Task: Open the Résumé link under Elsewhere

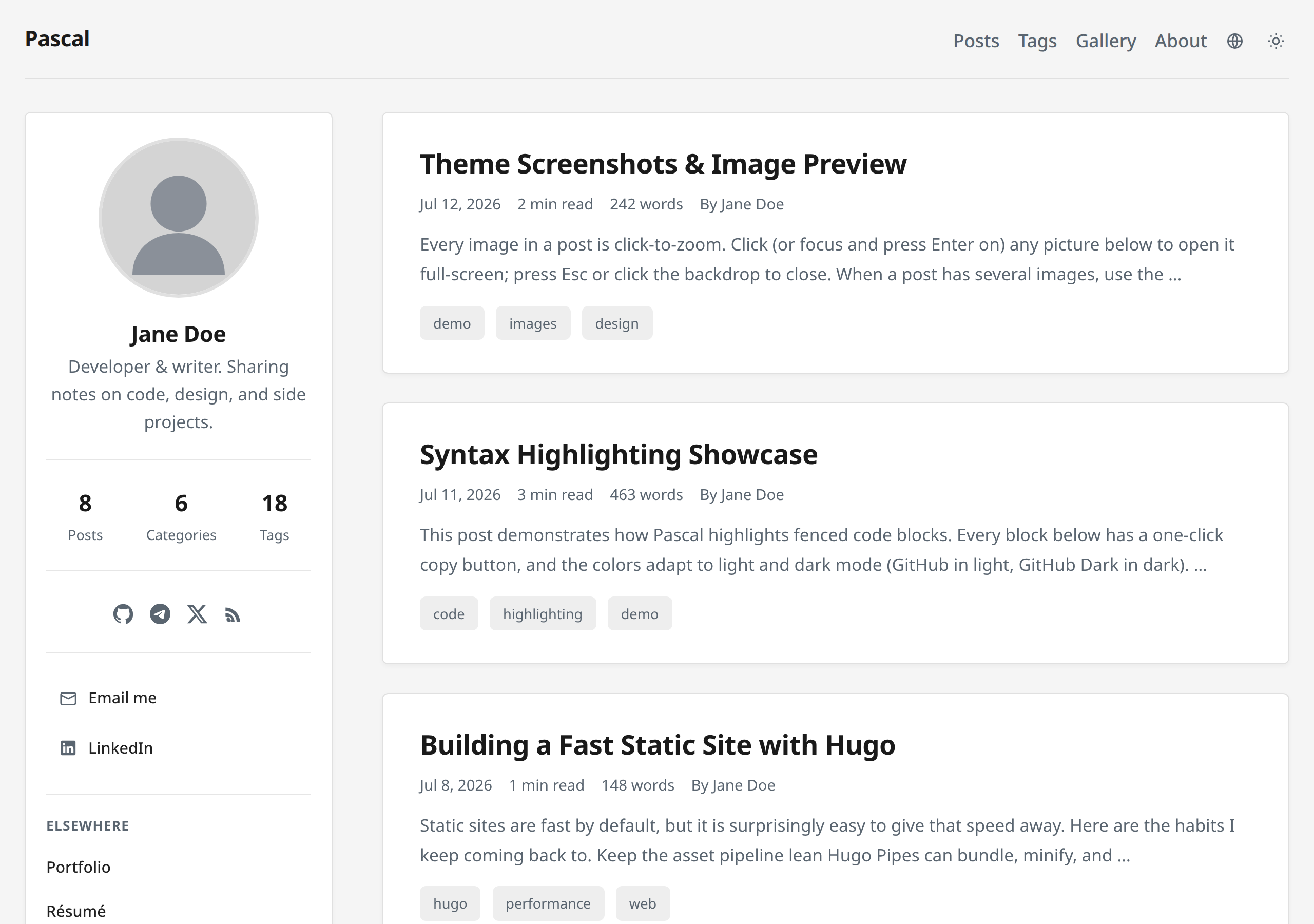Action: [x=76, y=911]
